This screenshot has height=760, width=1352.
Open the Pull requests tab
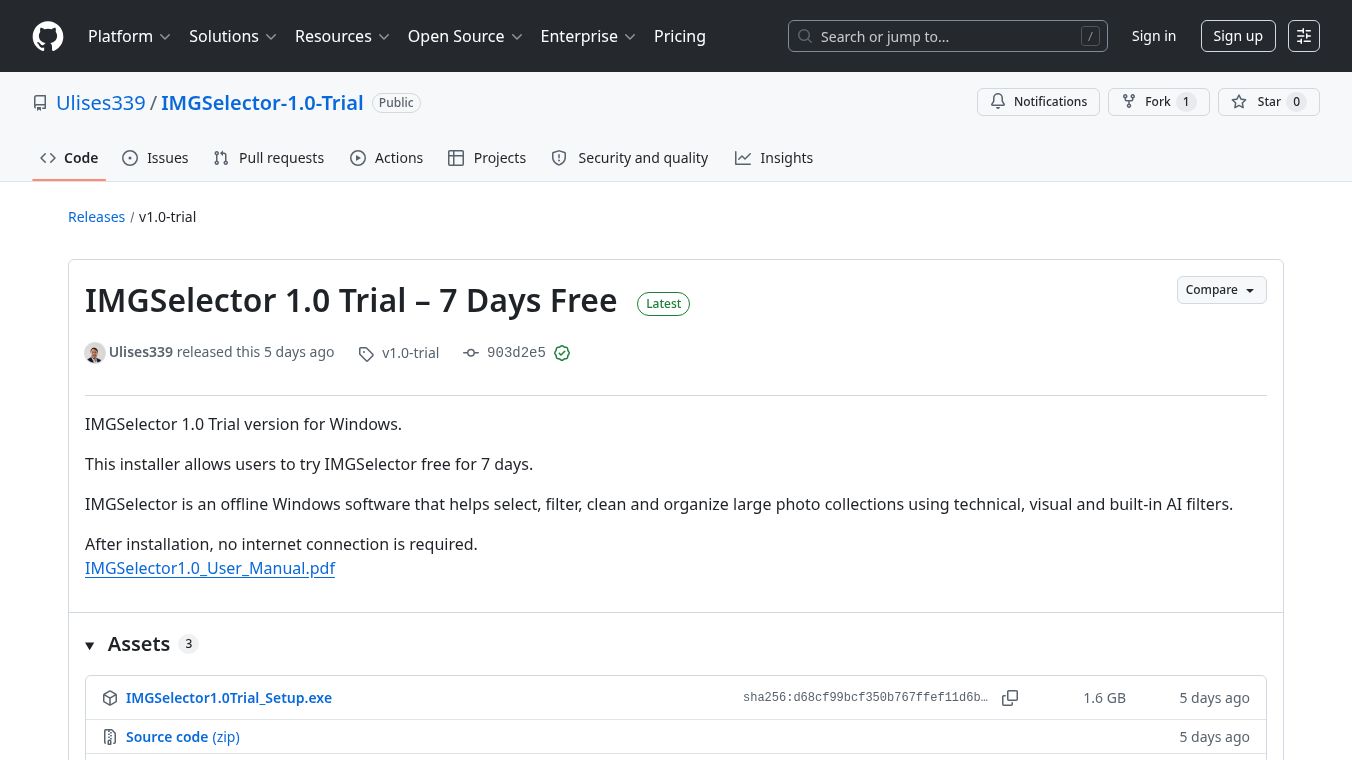pyautogui.click(x=269, y=158)
